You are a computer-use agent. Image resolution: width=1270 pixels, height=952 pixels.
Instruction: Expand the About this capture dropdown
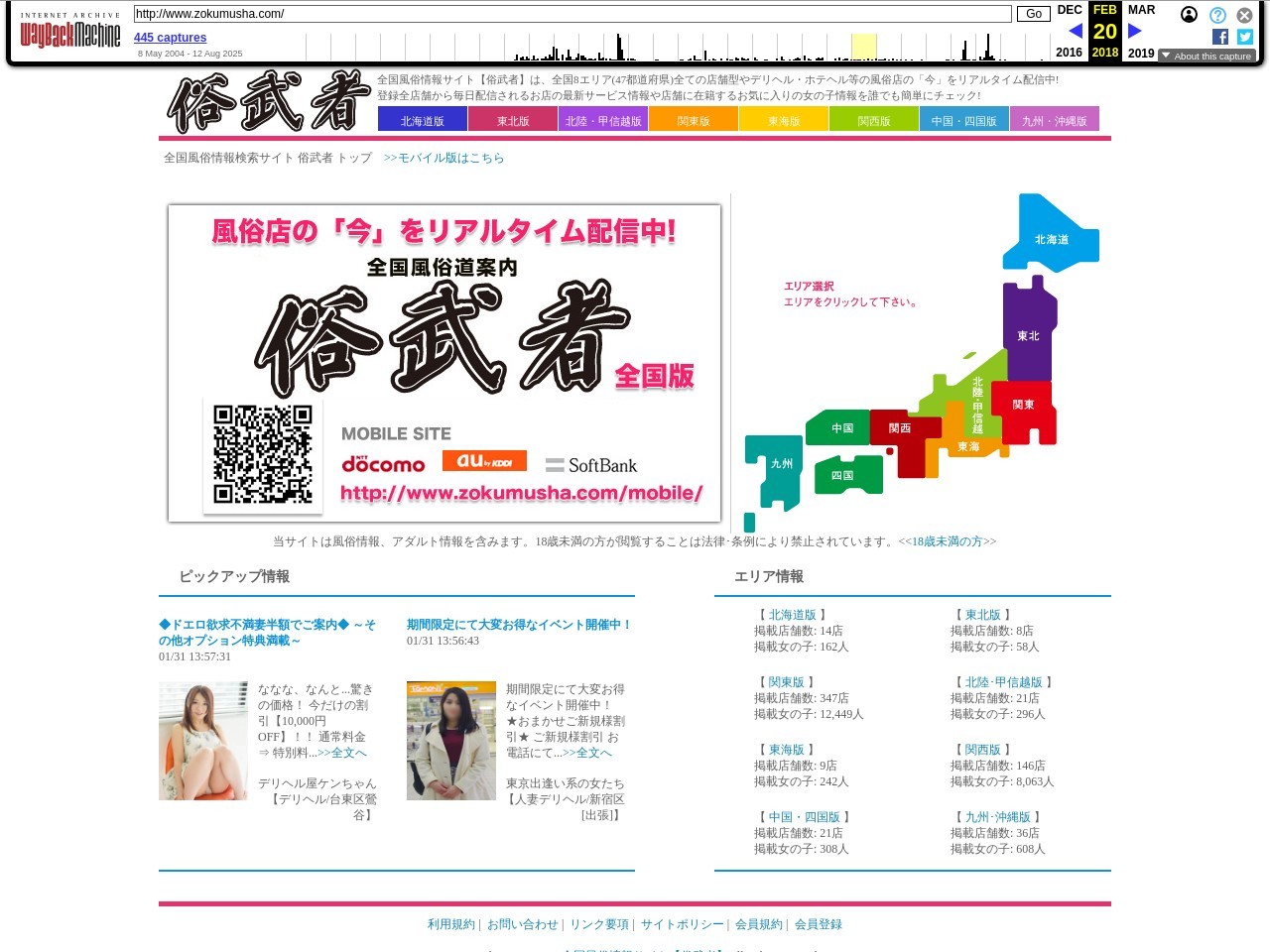[1206, 57]
